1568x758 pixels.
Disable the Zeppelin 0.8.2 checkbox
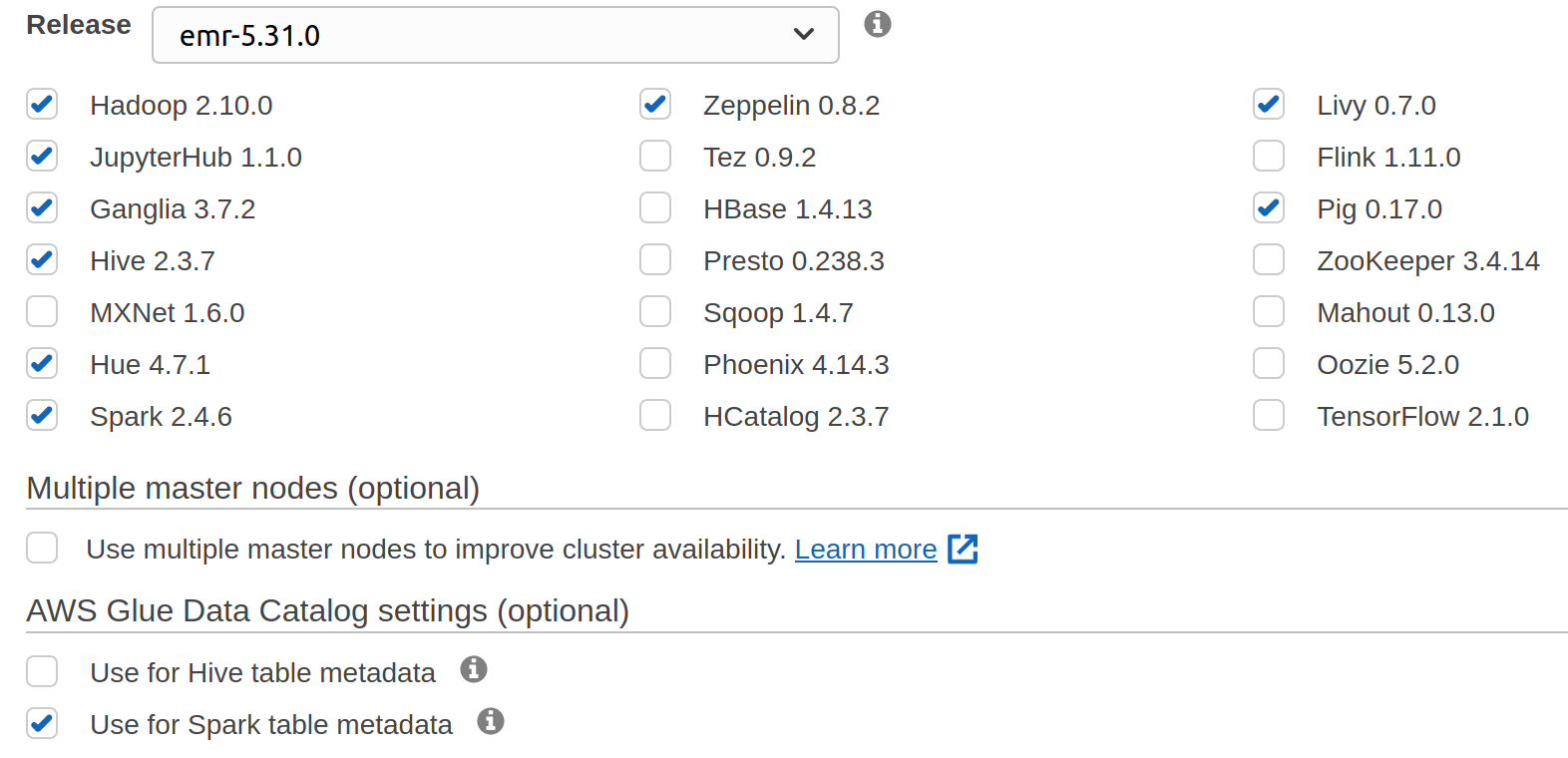point(655,105)
